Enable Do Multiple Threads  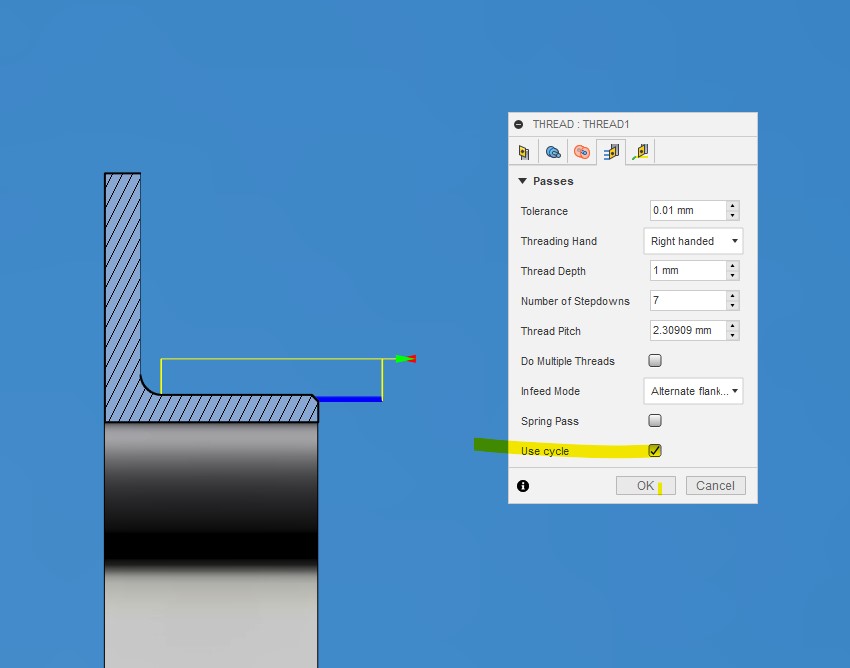(x=655, y=361)
